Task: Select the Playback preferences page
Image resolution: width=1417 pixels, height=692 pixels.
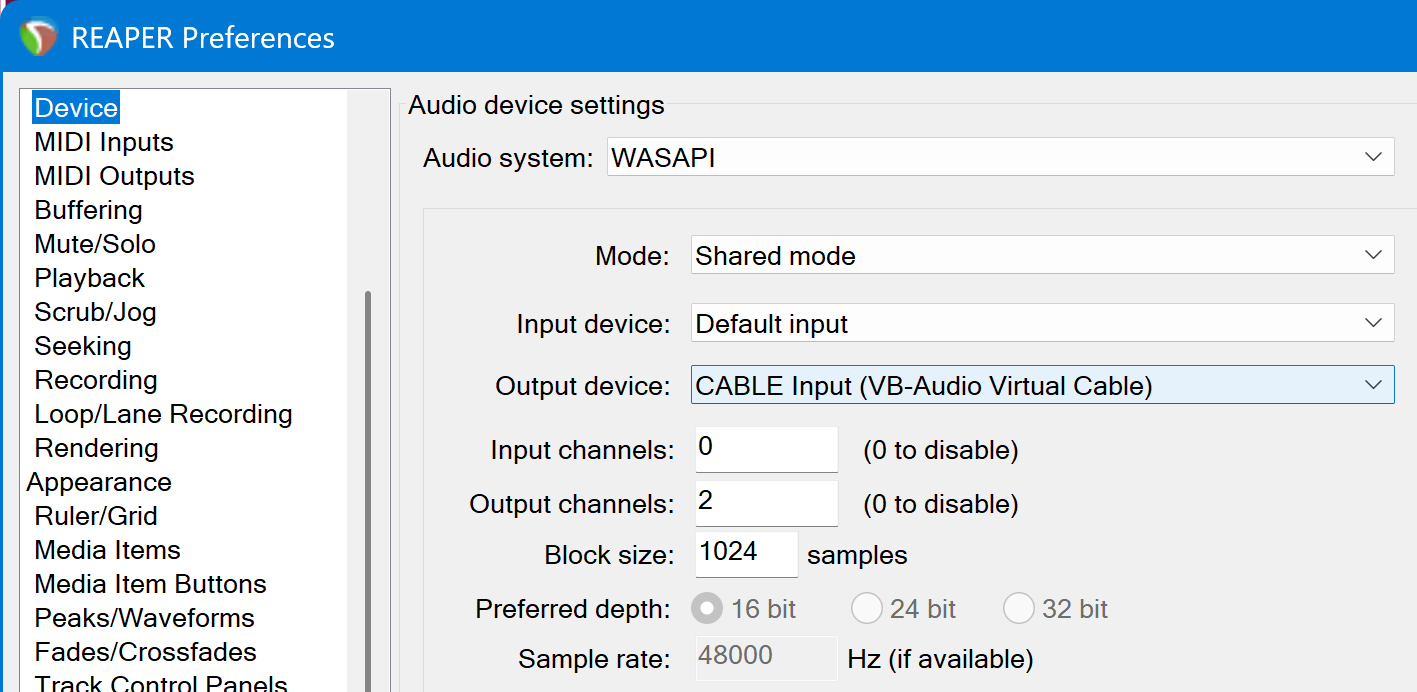Action: (90, 278)
